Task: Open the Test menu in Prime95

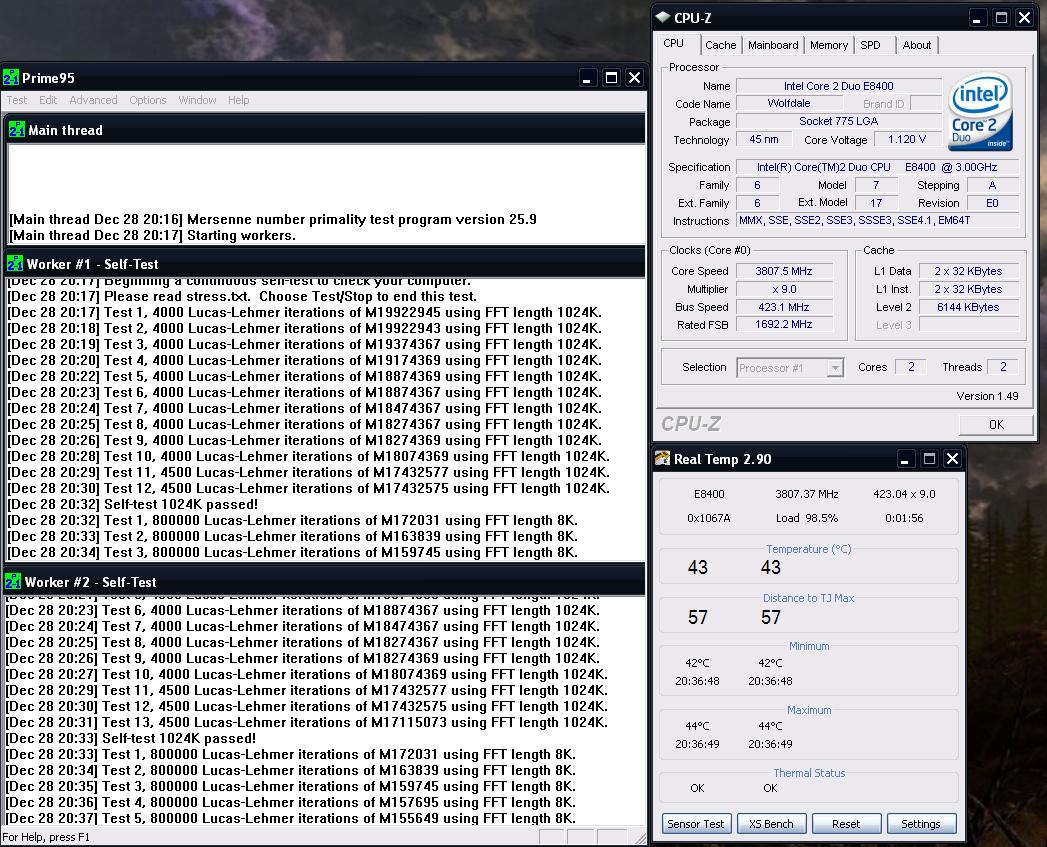Action: click(17, 100)
